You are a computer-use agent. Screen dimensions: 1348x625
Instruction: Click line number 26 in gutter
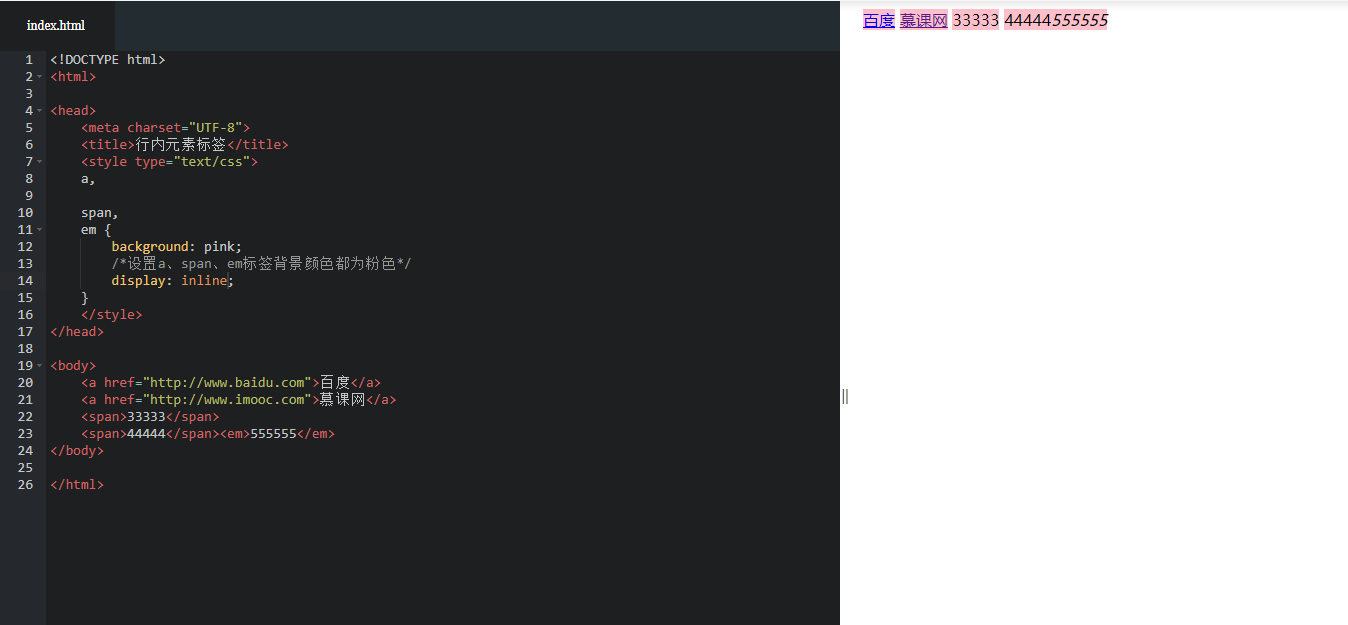coord(25,485)
